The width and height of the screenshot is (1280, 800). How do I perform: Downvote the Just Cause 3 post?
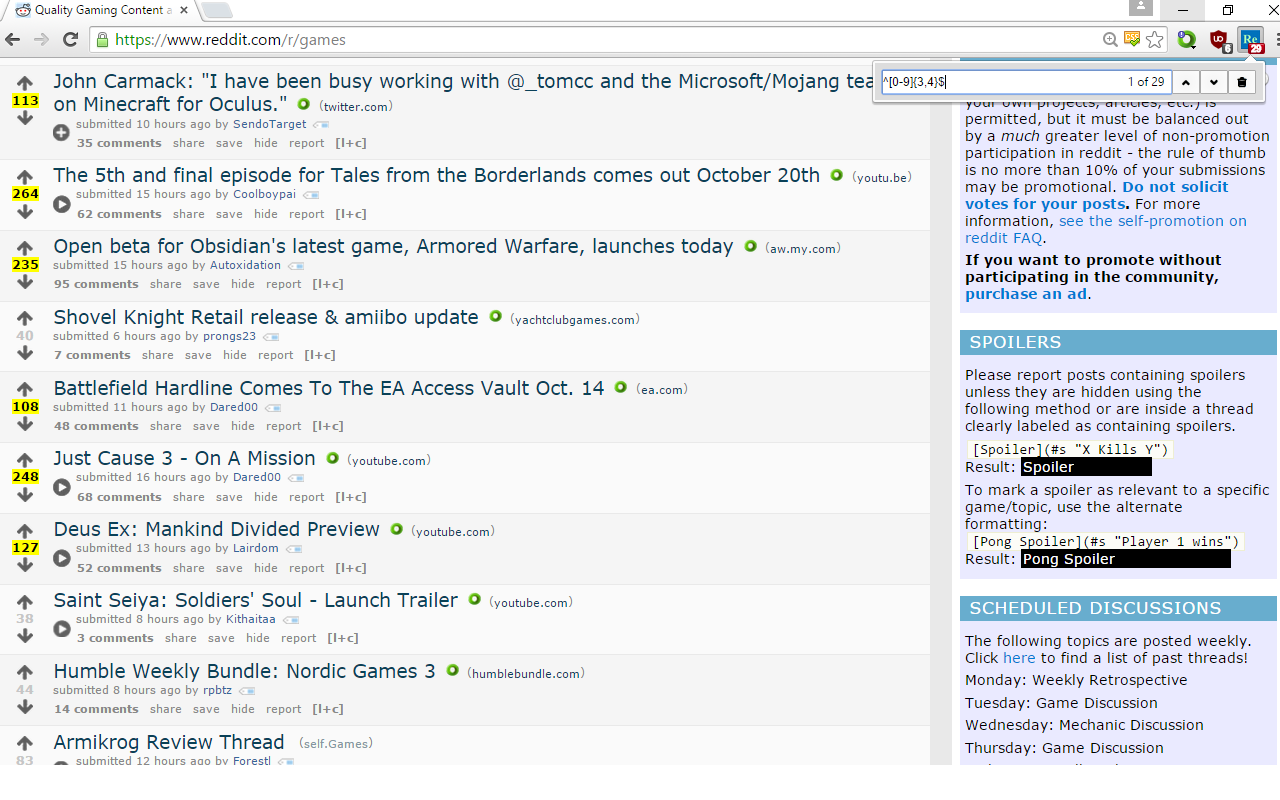point(25,494)
